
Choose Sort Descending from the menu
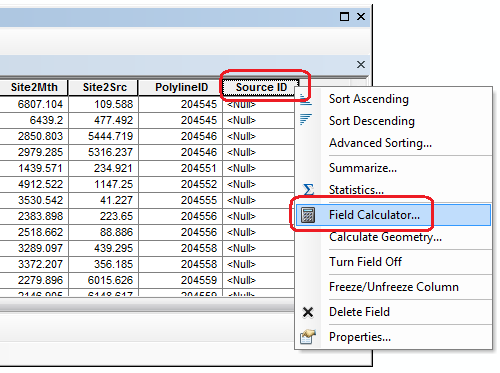click(x=372, y=121)
